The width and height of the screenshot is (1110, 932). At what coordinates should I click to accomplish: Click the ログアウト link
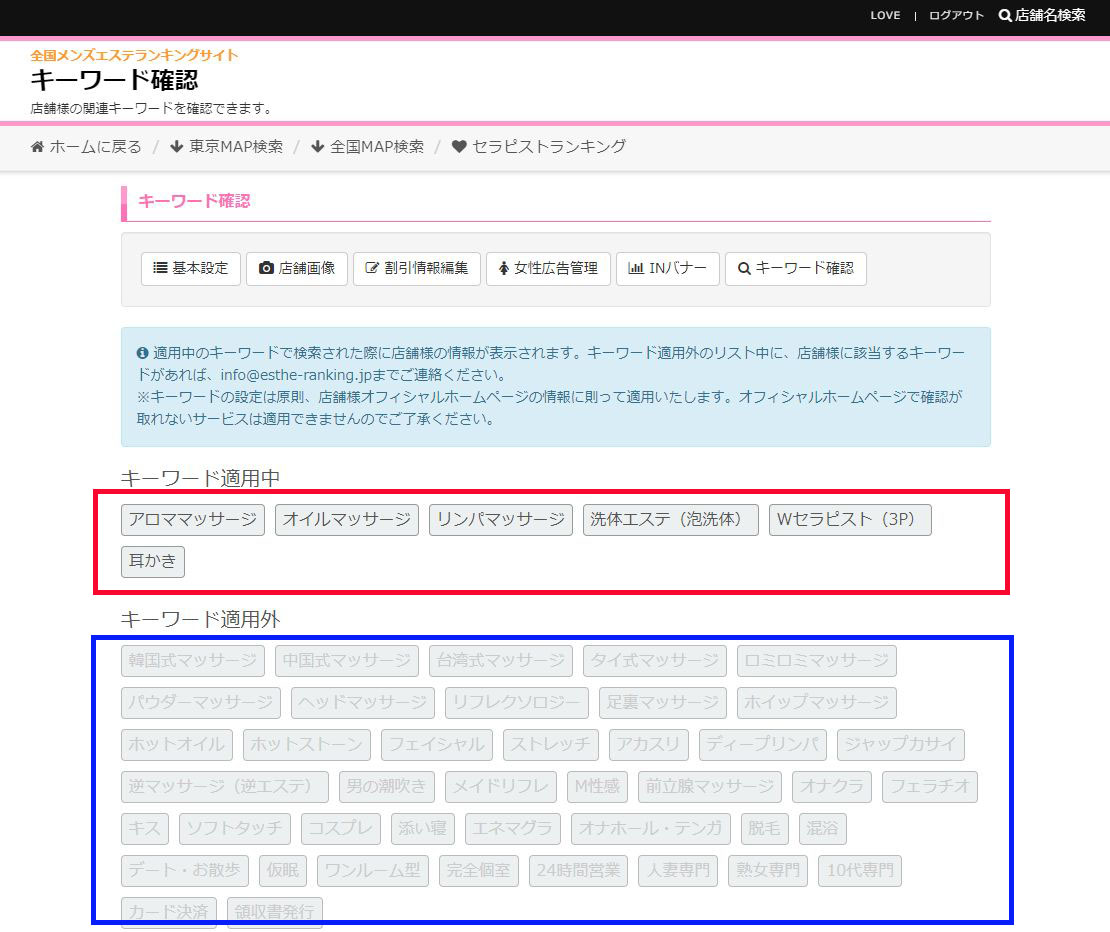956,16
